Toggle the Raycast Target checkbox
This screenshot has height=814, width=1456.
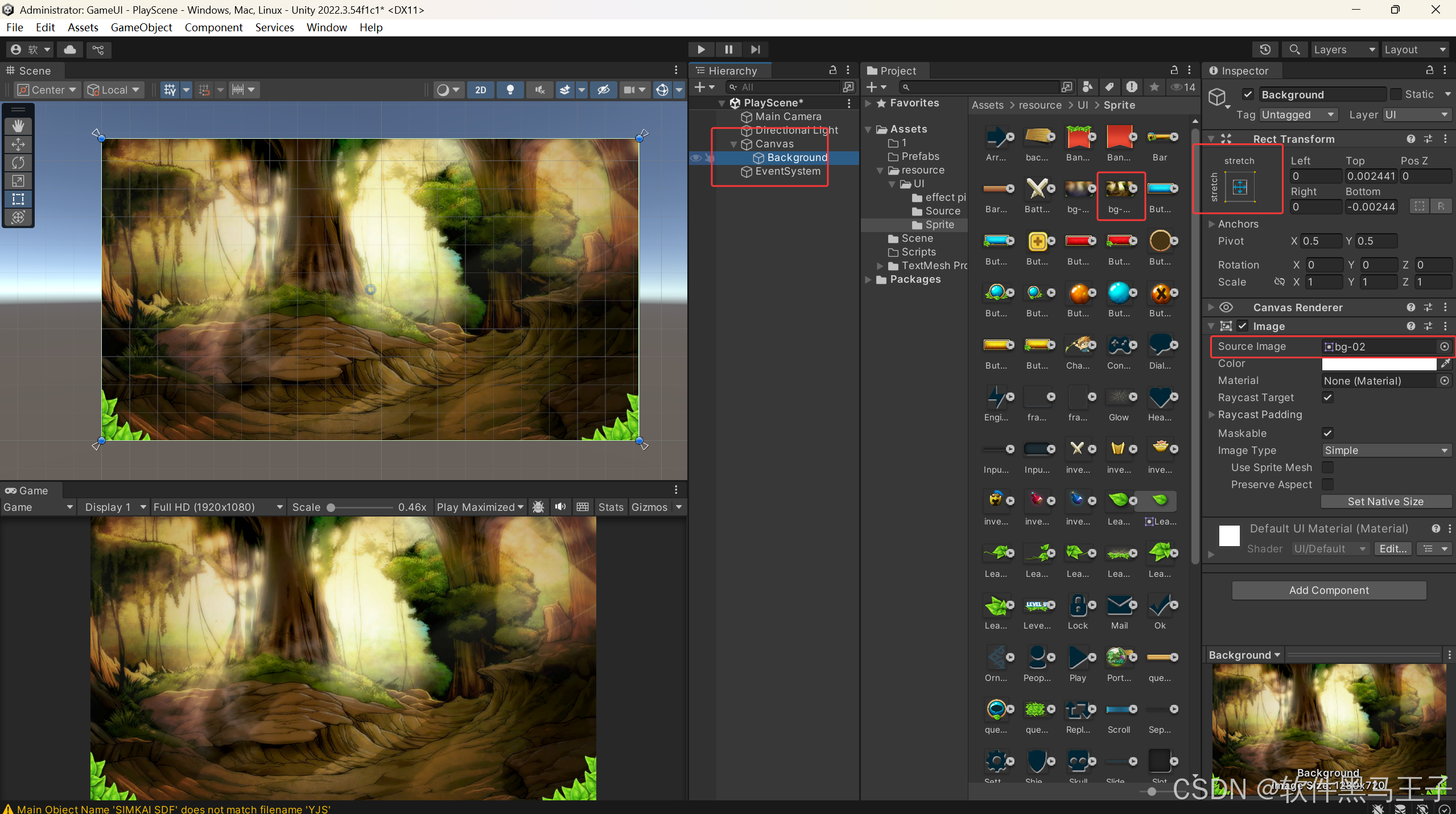[1327, 398]
